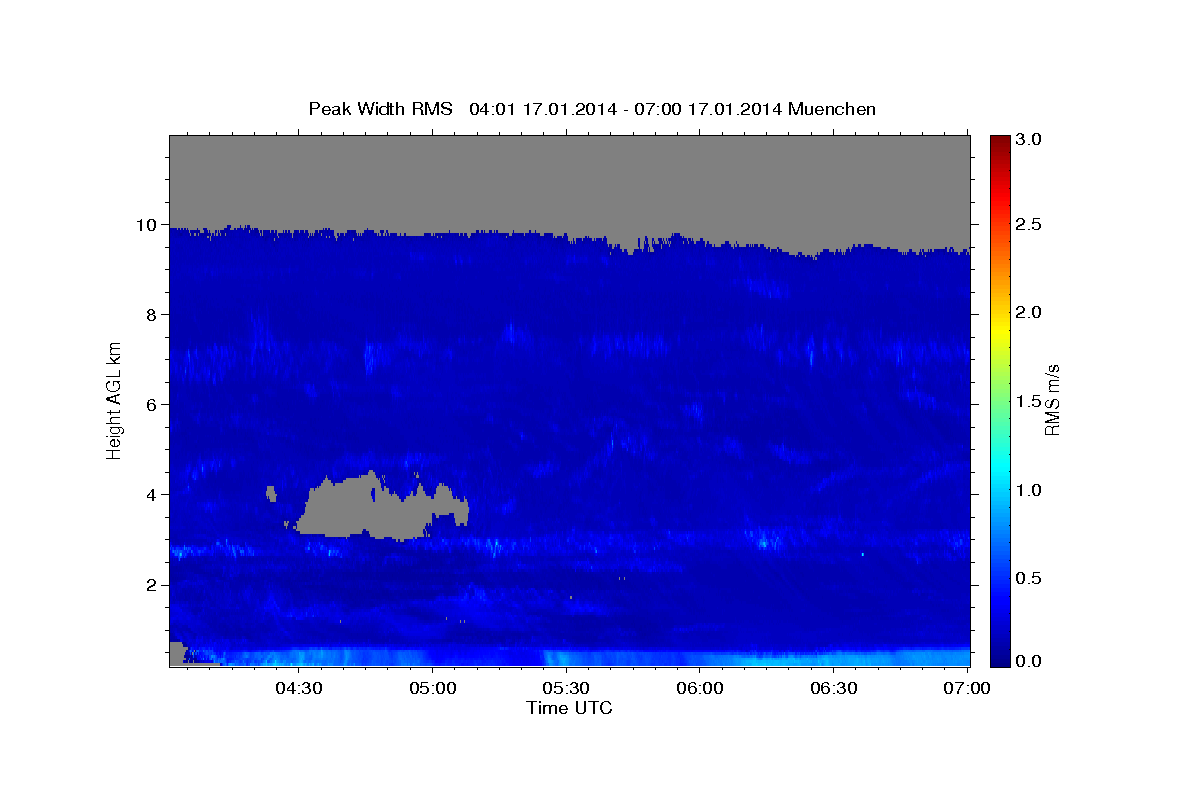Click the cyan near-surface layer at 06:30
Image resolution: width=1200 pixels, height=800 pixels.
pyautogui.click(x=834, y=657)
